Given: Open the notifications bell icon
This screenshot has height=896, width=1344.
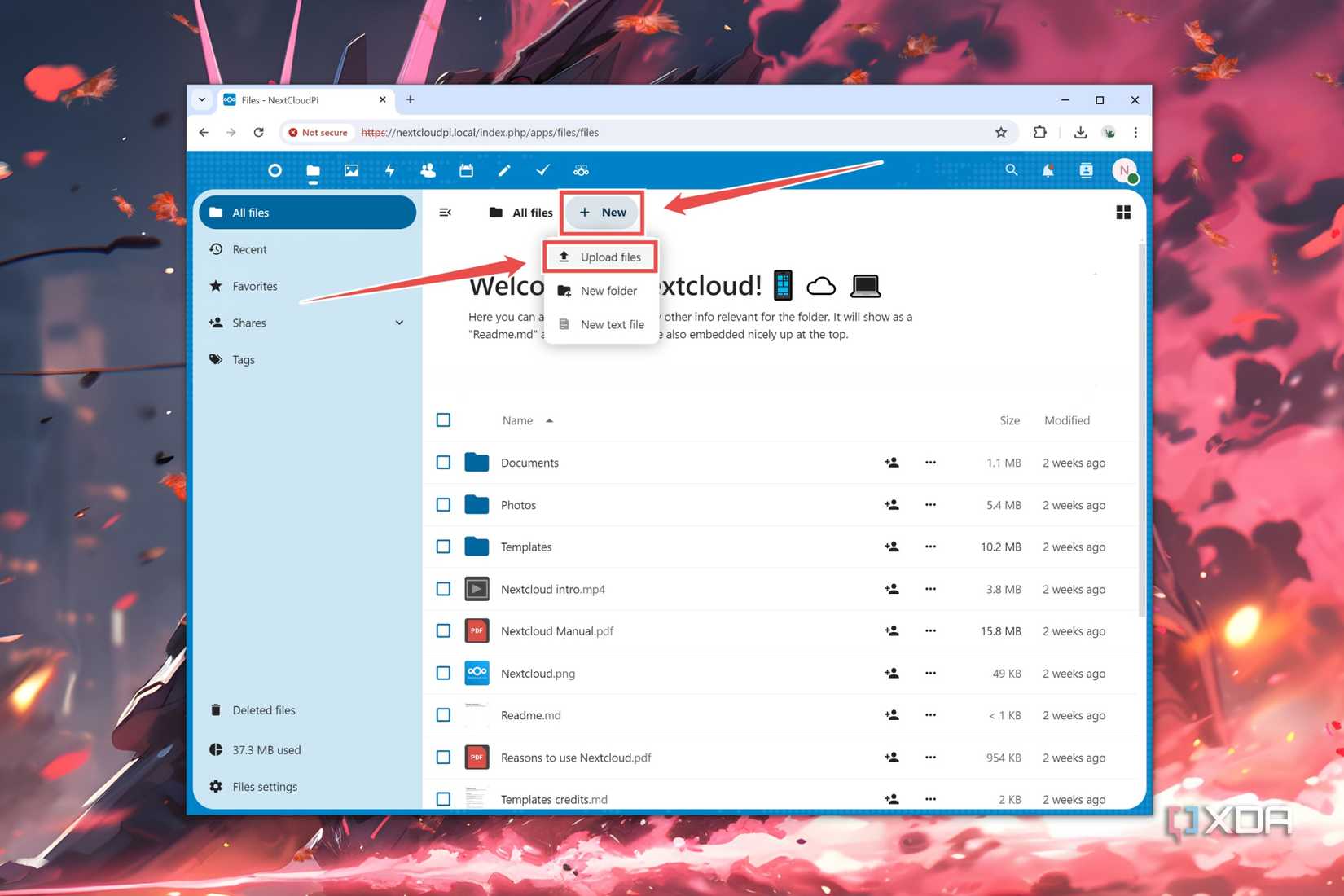Looking at the screenshot, I should pyautogui.click(x=1048, y=170).
